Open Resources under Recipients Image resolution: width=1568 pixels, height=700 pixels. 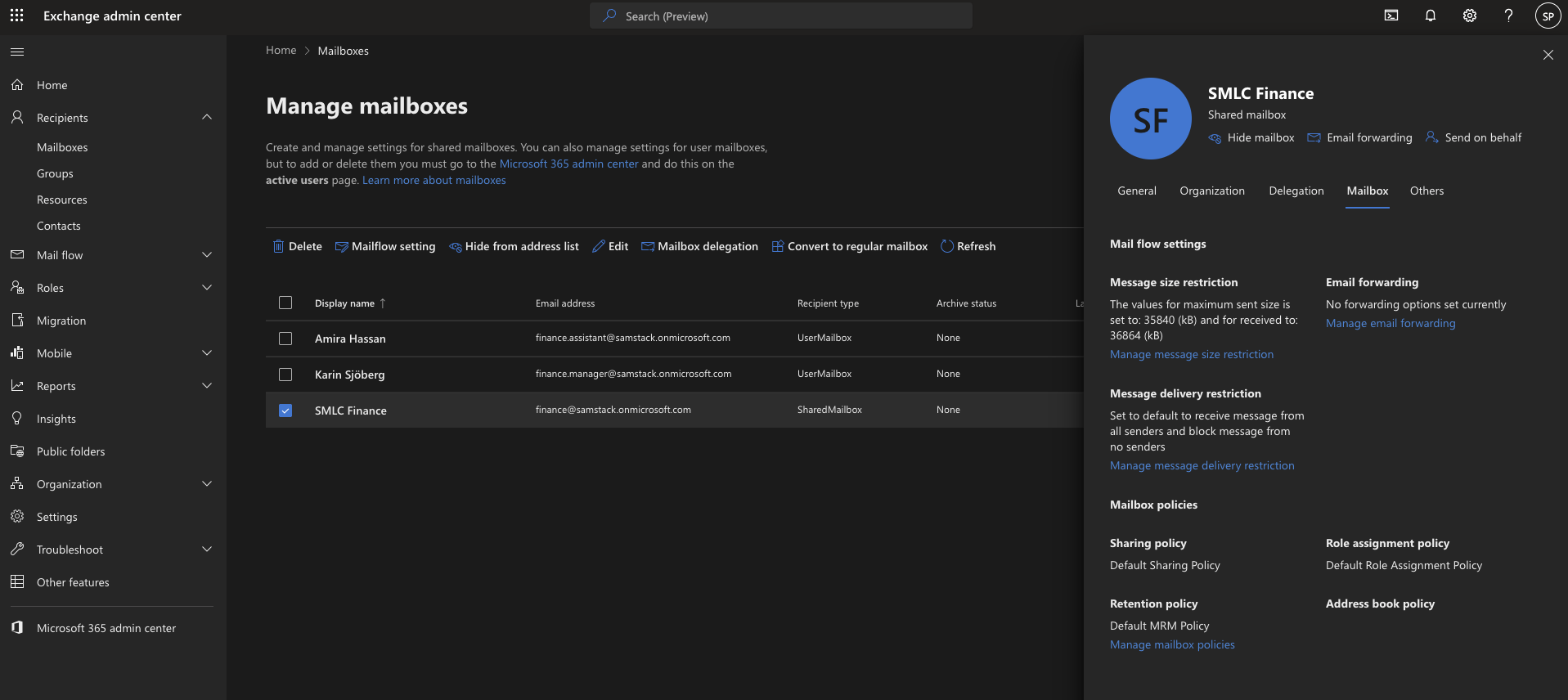click(x=62, y=200)
